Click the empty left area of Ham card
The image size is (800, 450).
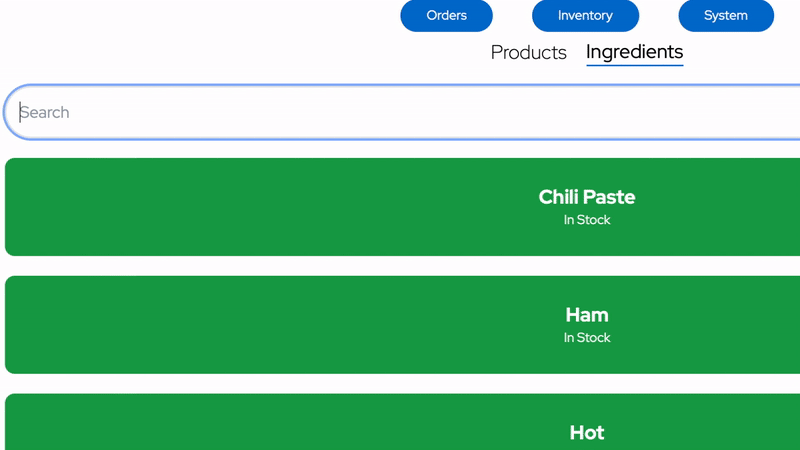(x=153, y=324)
